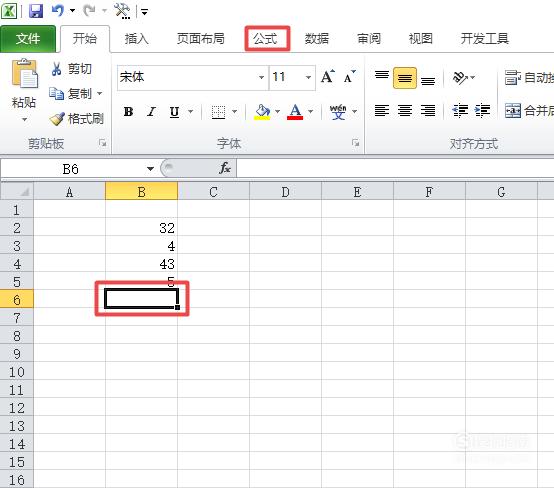
Task: Click the increase indent icon
Action: pyautogui.click(x=482, y=111)
